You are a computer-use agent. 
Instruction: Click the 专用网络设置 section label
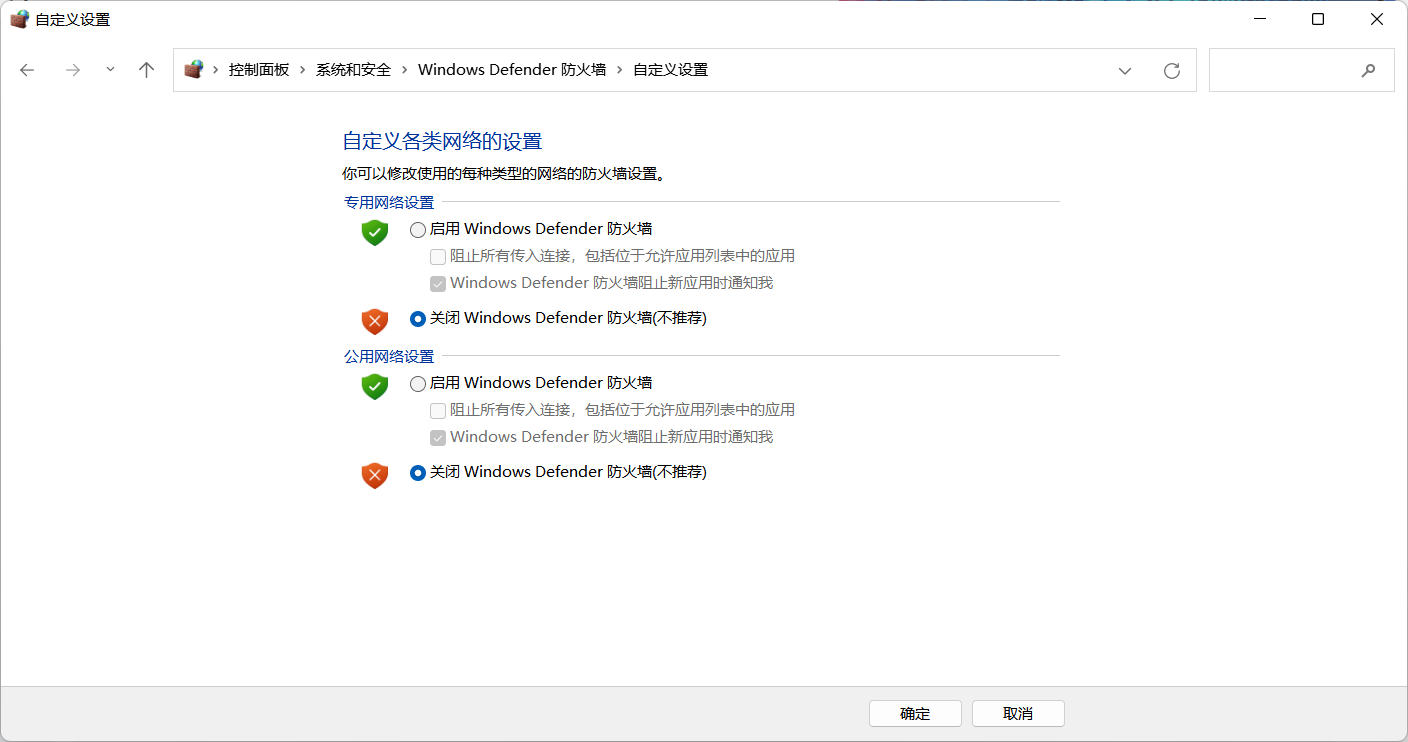point(389,202)
